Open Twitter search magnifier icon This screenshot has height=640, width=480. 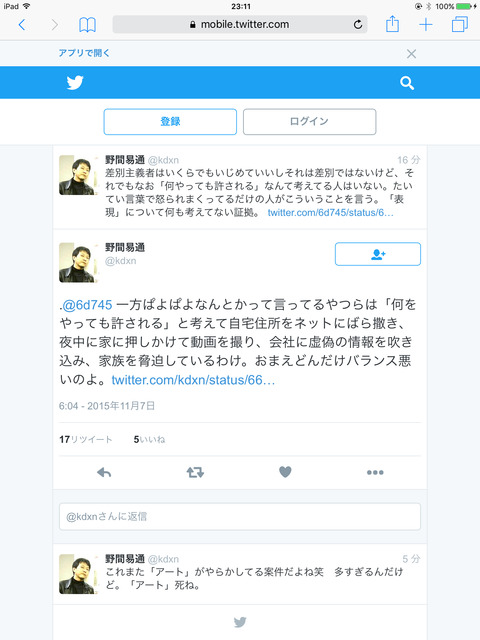point(407,83)
